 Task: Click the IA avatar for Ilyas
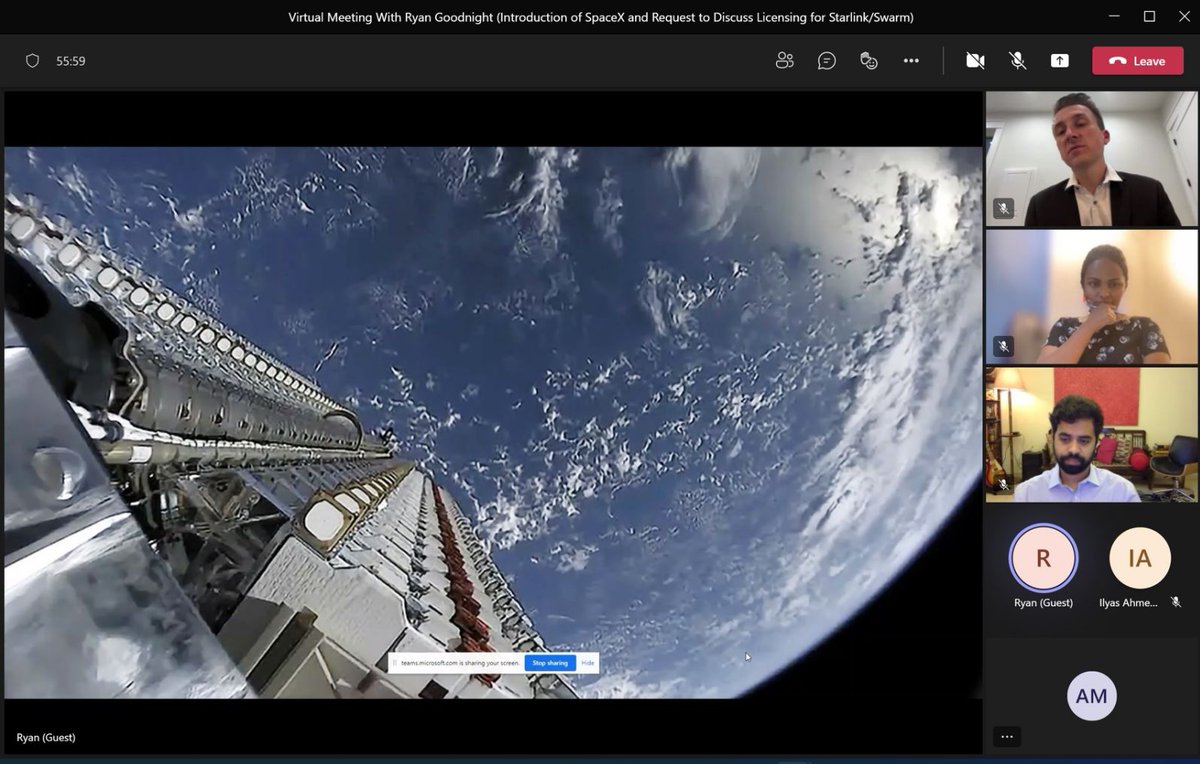pos(1140,558)
